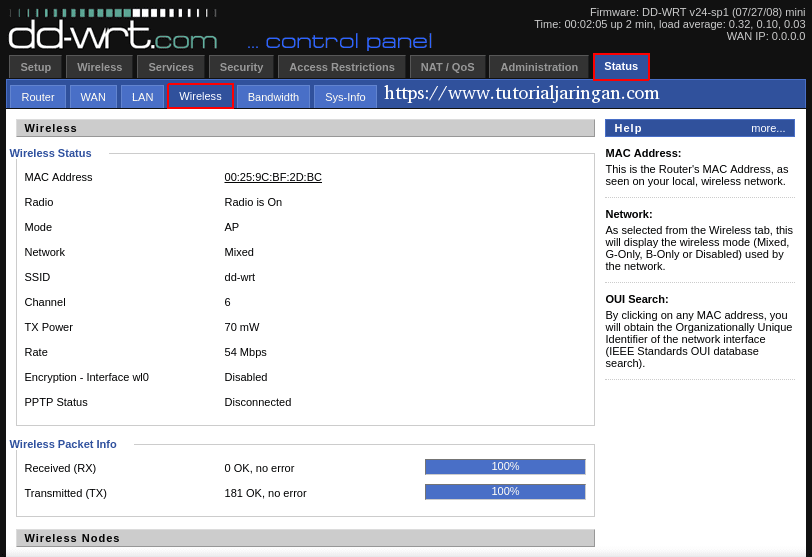The image size is (812, 557).
Task: Click the 'TX Power' row label
Action: pyautogui.click(x=49, y=327)
